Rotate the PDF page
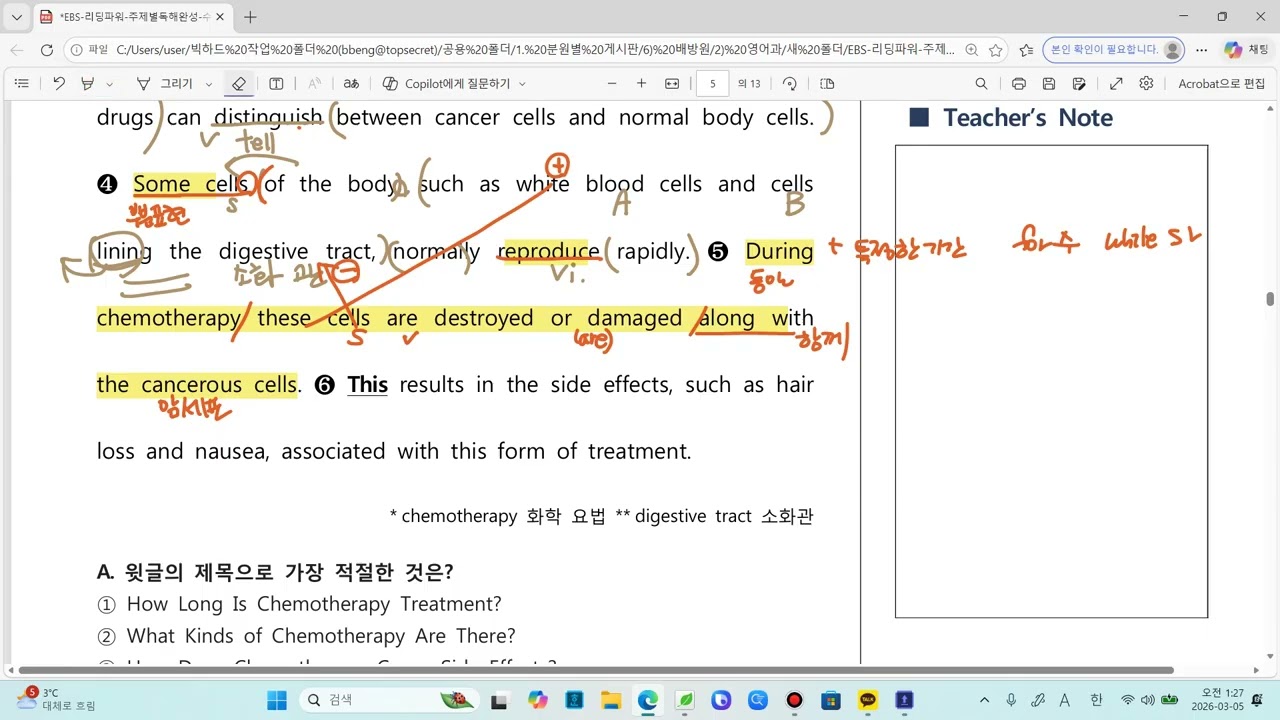This screenshot has width=1280, height=720. [790, 84]
